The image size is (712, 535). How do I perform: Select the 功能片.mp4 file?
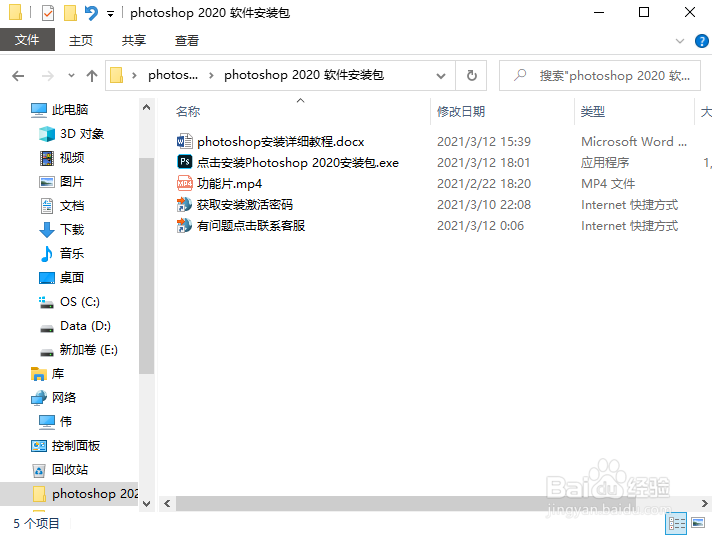pos(229,183)
